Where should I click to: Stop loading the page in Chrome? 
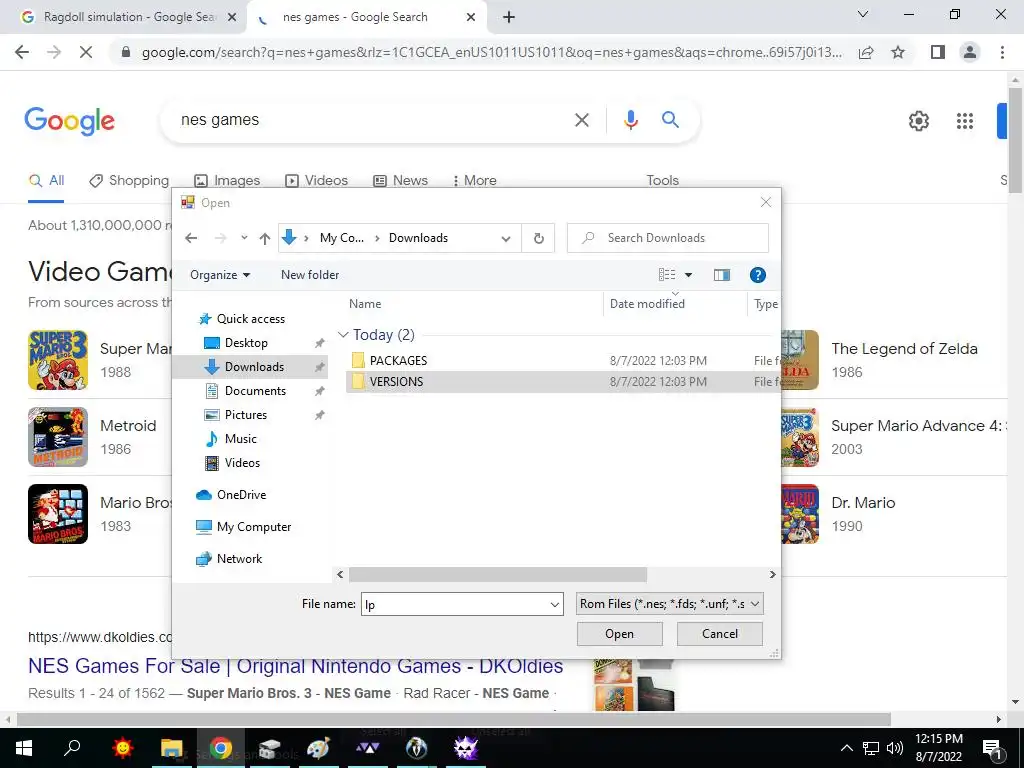click(86, 52)
